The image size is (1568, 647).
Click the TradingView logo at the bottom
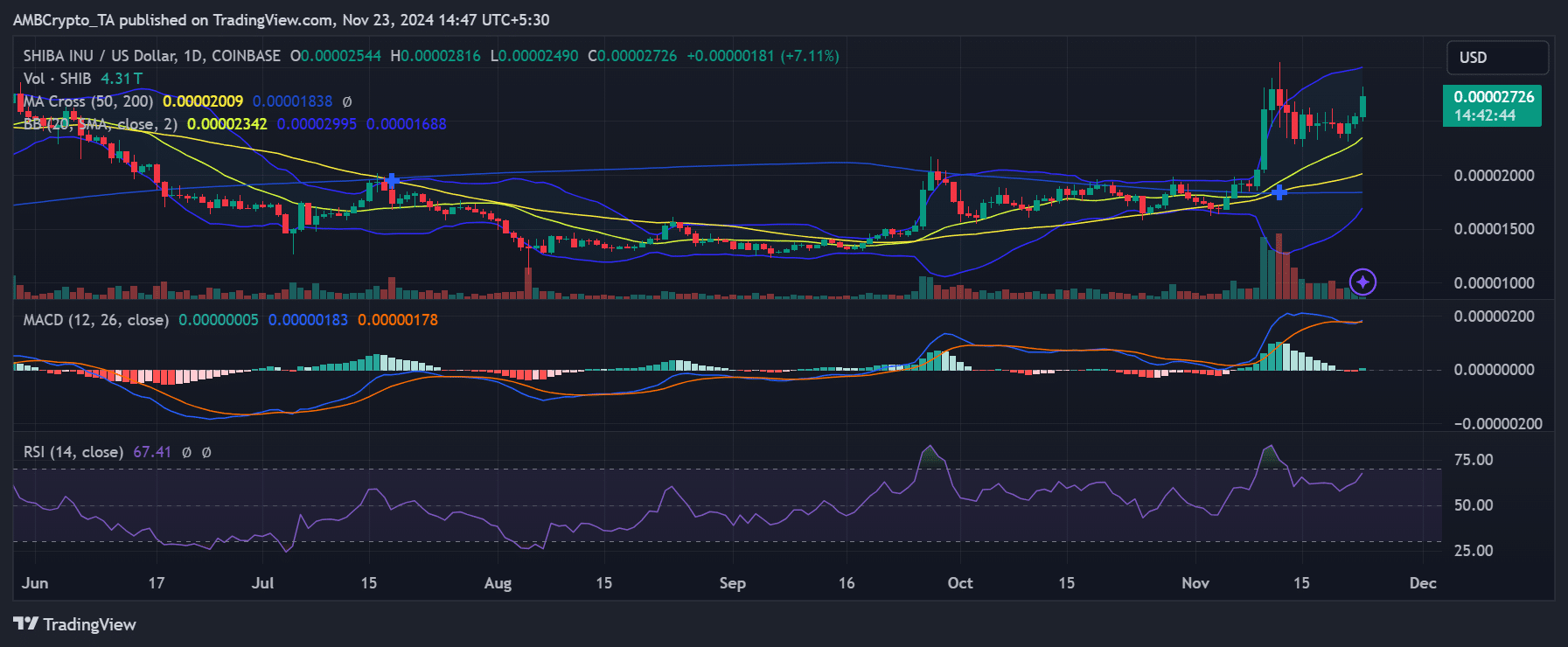pos(75,624)
